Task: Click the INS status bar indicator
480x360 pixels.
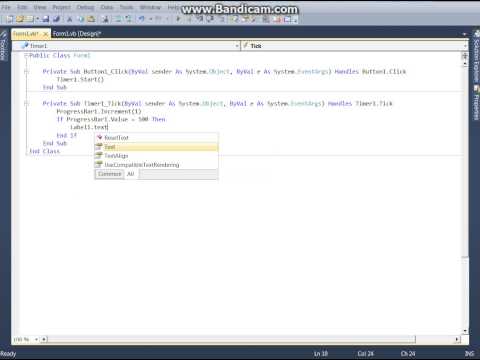Action: click(469, 354)
